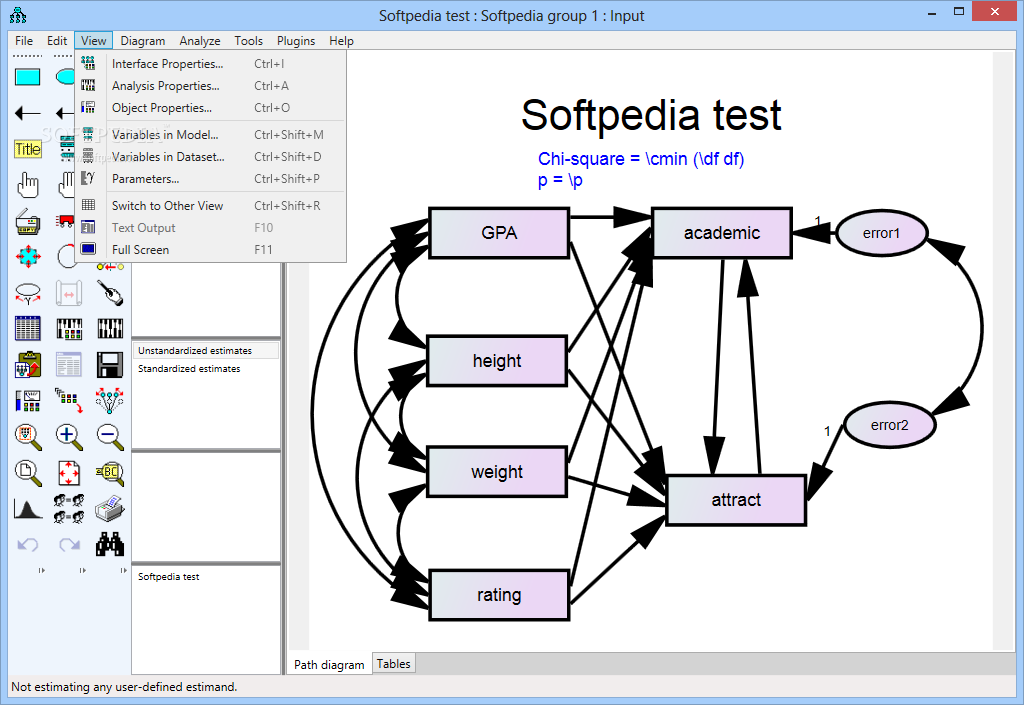Image resolution: width=1024 pixels, height=705 pixels.
Task: Click the academic variable box
Action: click(x=722, y=233)
